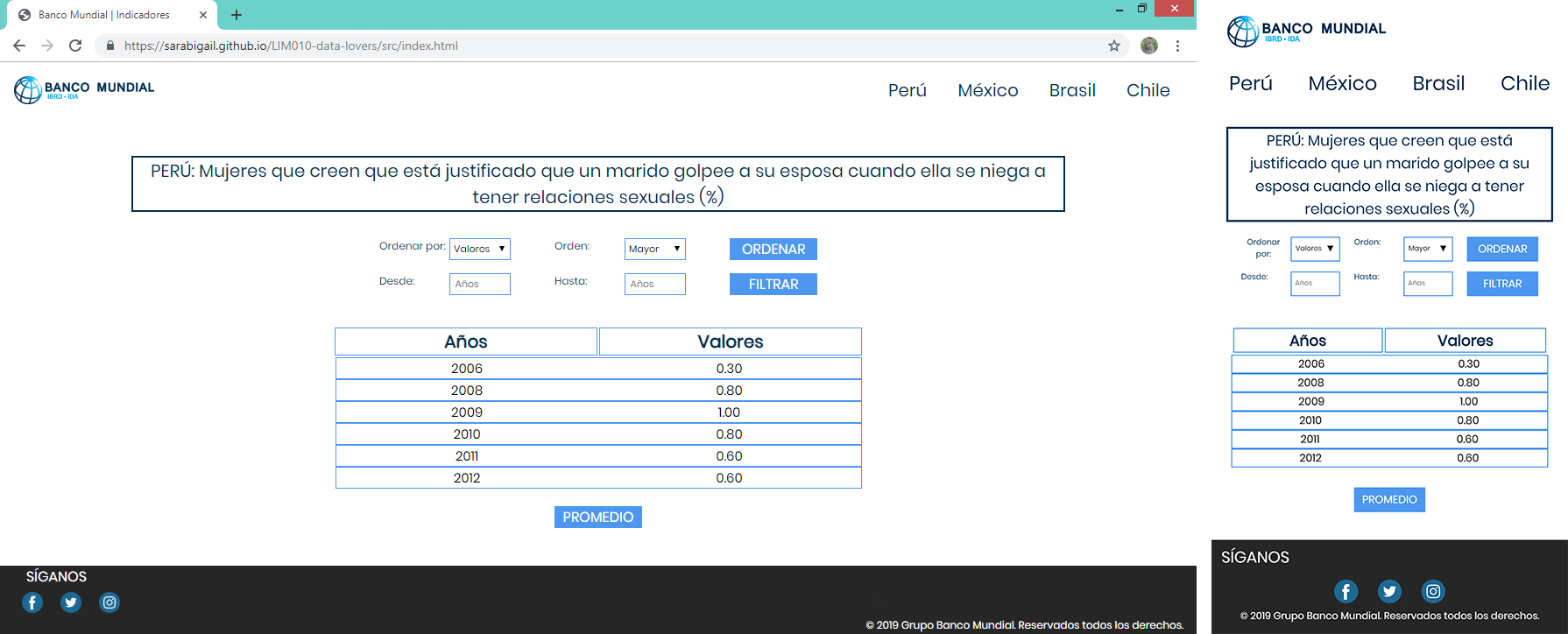1568x634 pixels.
Task: Open Facebook icon in desktop view footer
Action: [32, 602]
